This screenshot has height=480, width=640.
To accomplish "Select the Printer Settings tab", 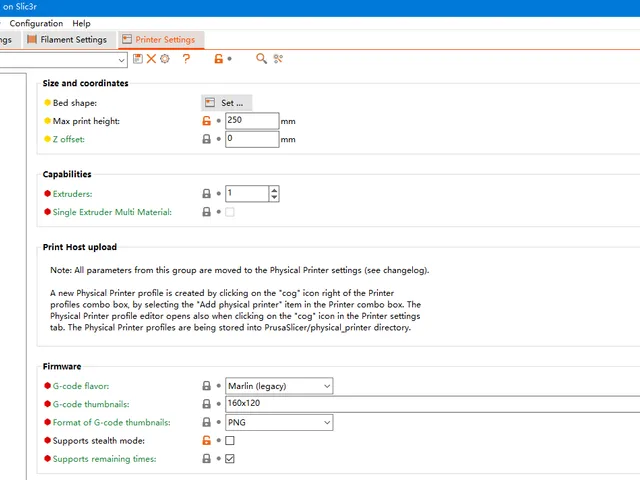I will 161,40.
